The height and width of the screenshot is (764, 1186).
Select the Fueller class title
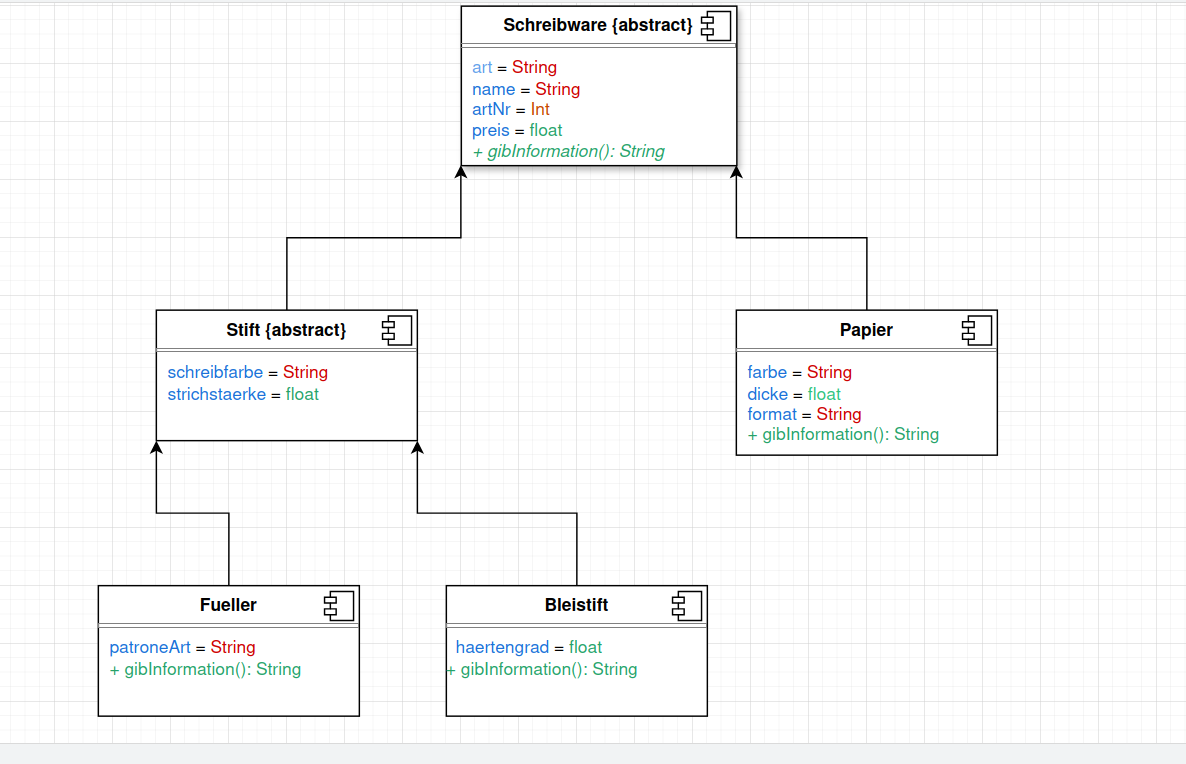pos(228,605)
